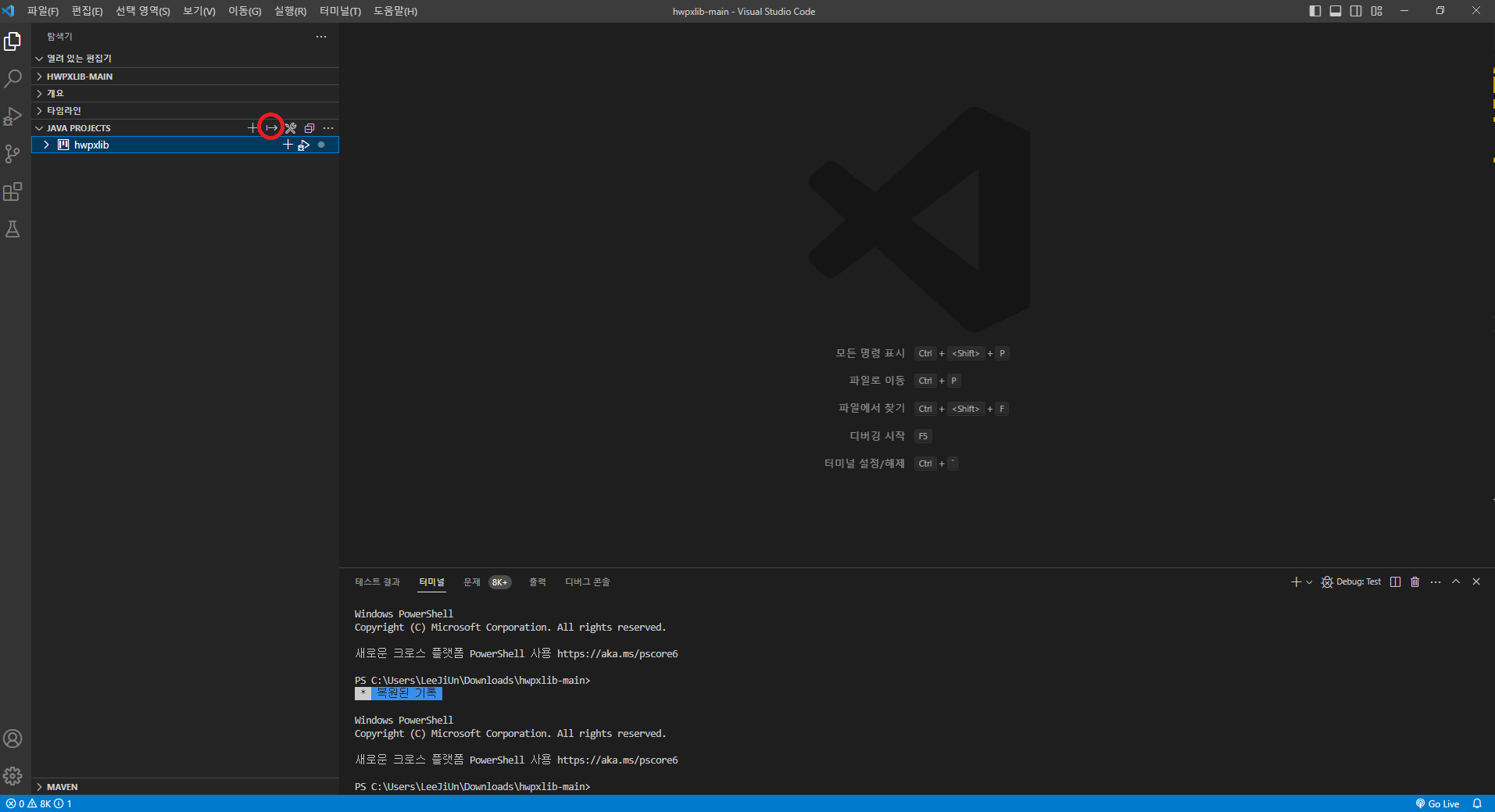The height and width of the screenshot is (812, 1495).
Task: Open the terminal launch profile dropdown arrow
Action: pyautogui.click(x=1310, y=581)
